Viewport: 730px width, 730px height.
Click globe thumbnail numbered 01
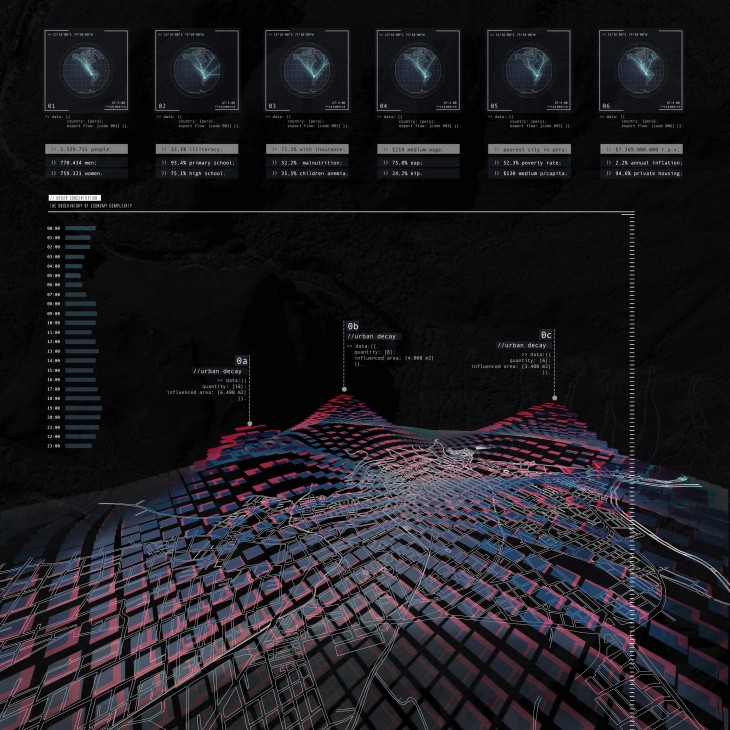tap(87, 70)
